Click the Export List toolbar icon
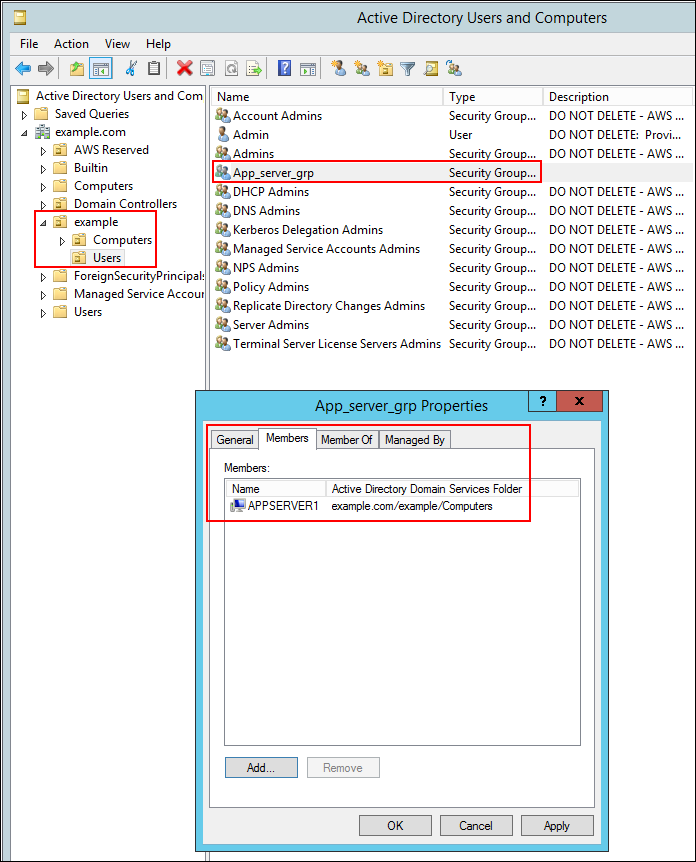This screenshot has height=862, width=696. [254, 69]
